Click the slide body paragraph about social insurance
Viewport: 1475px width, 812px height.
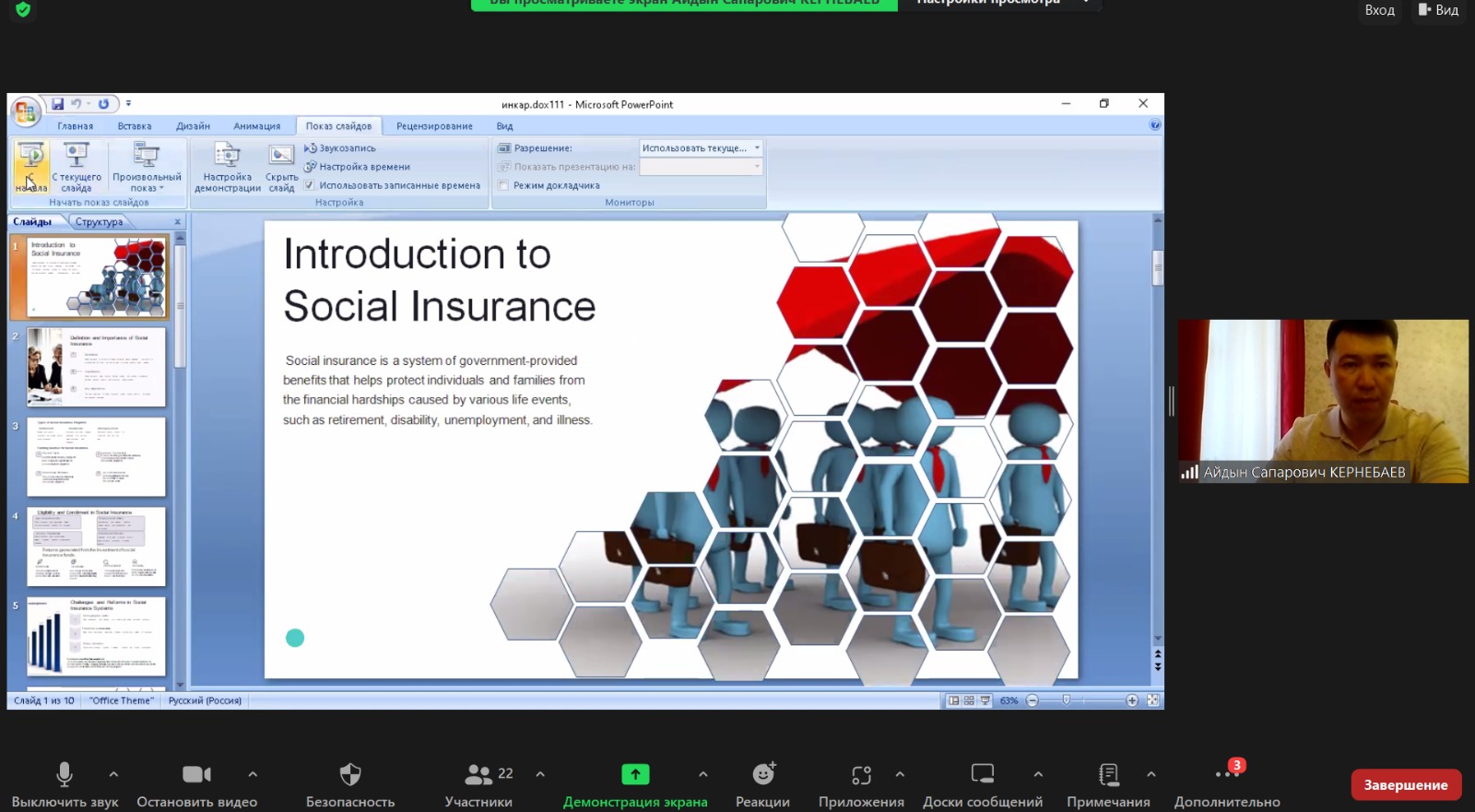(437, 390)
